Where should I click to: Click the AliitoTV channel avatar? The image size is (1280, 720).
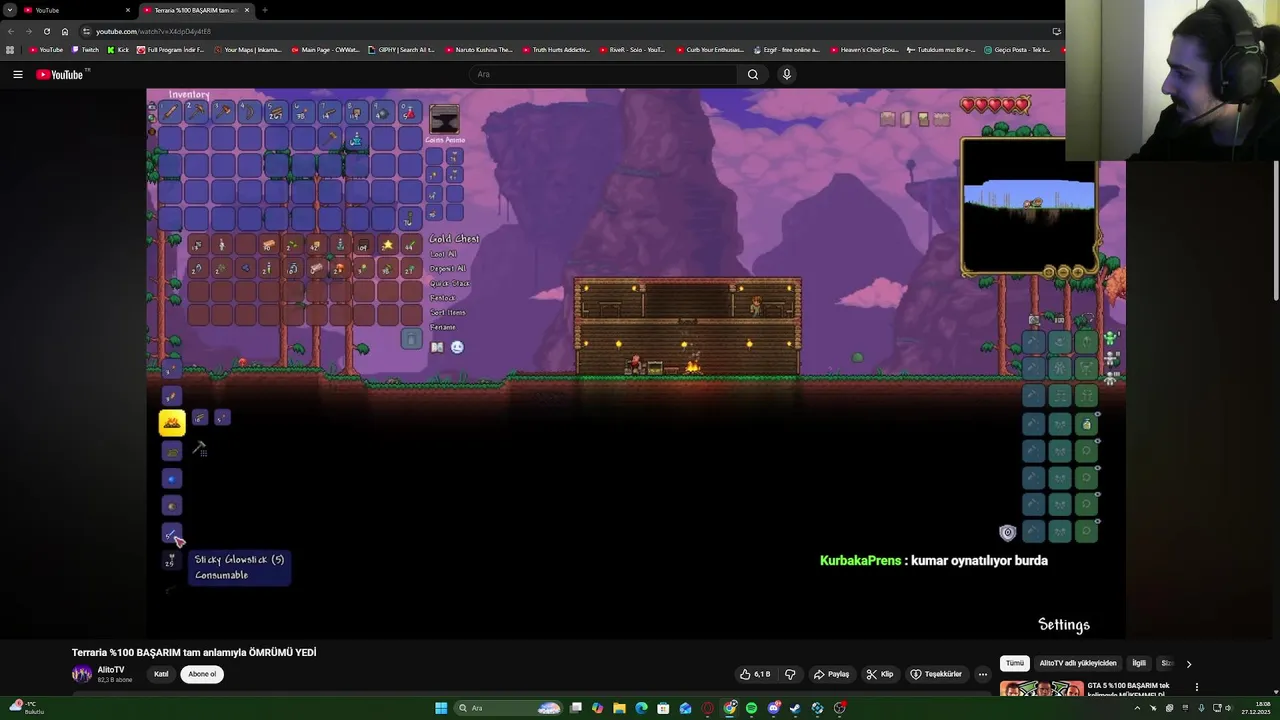tap(82, 674)
